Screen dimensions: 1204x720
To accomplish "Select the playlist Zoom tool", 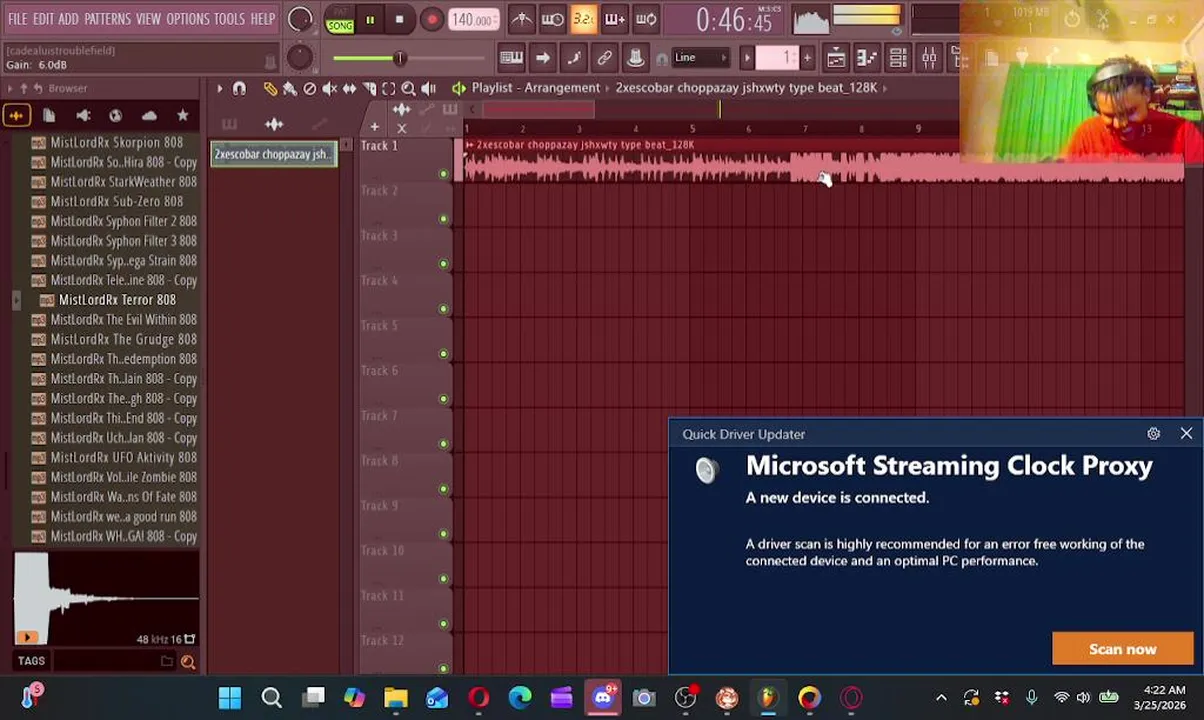I will click(408, 88).
